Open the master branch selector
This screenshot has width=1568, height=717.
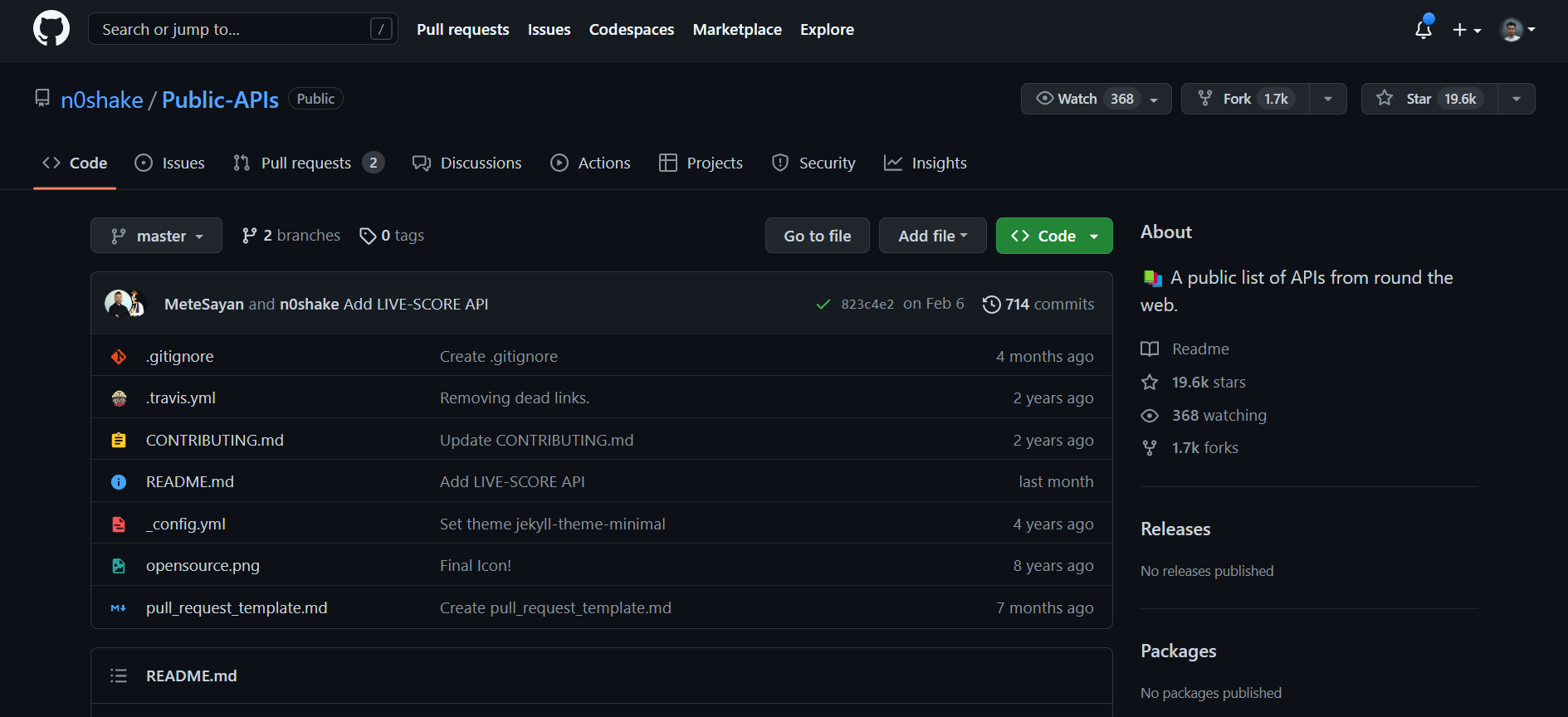[x=156, y=236]
